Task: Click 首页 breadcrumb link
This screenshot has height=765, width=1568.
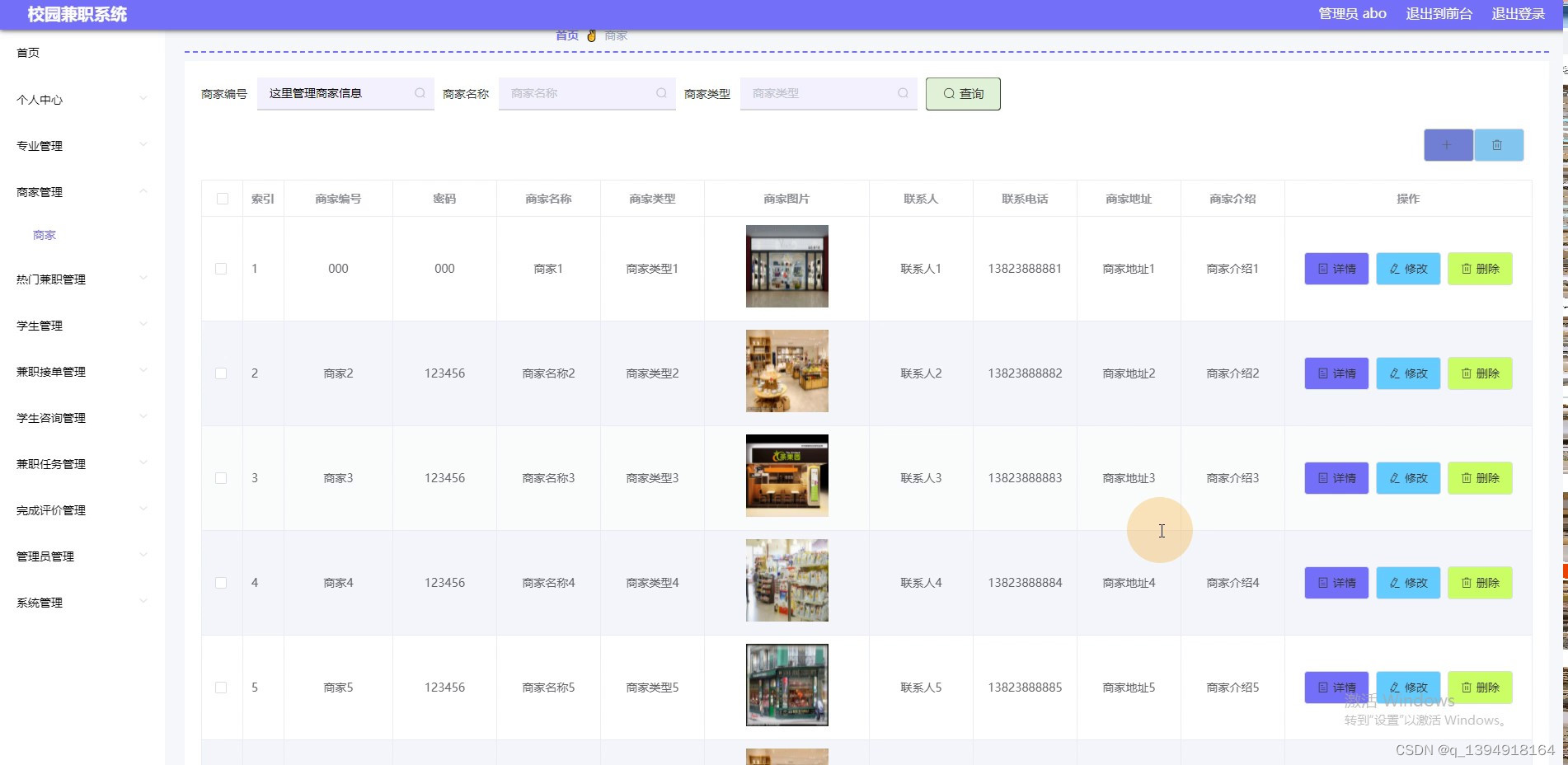Action: point(567,35)
